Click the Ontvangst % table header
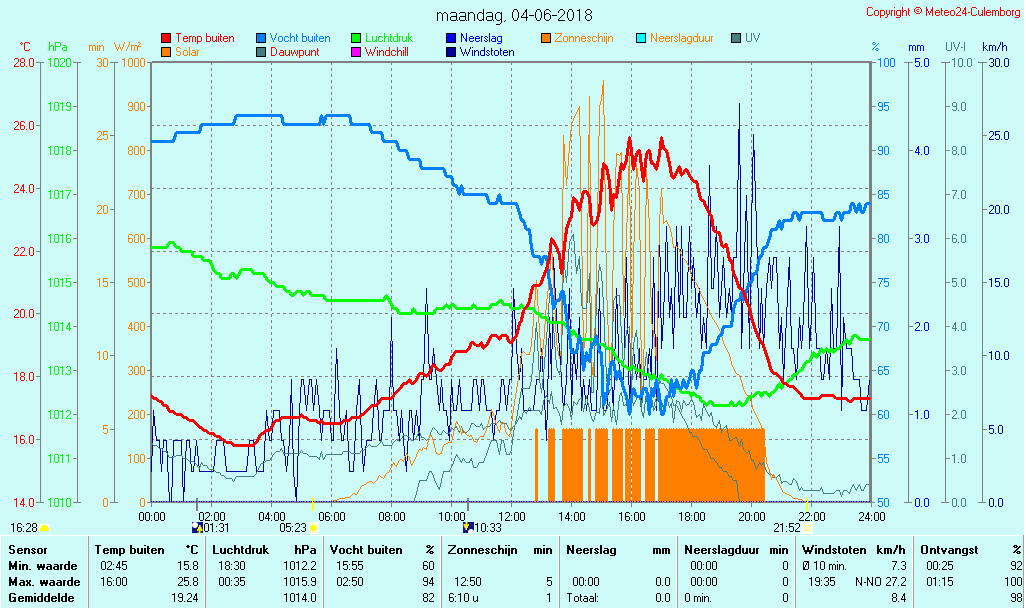This screenshot has width=1026, height=608. pos(970,550)
